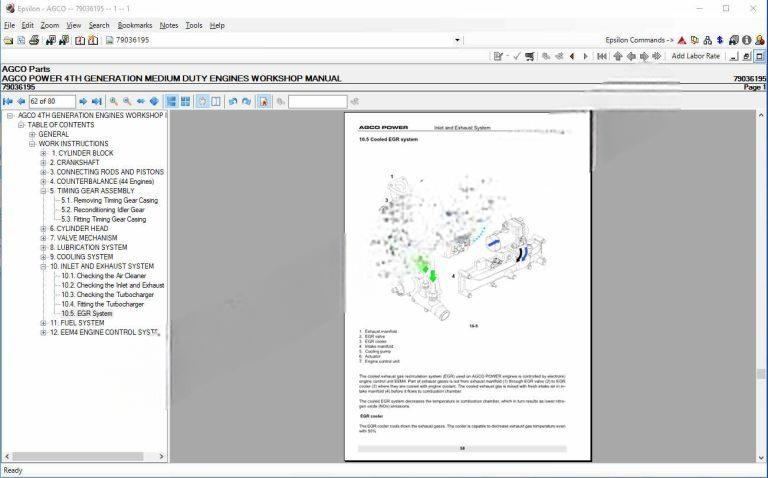This screenshot has width=768, height=478.
Task: Click the document vertical scrollbar thumb
Action: [x=761, y=374]
